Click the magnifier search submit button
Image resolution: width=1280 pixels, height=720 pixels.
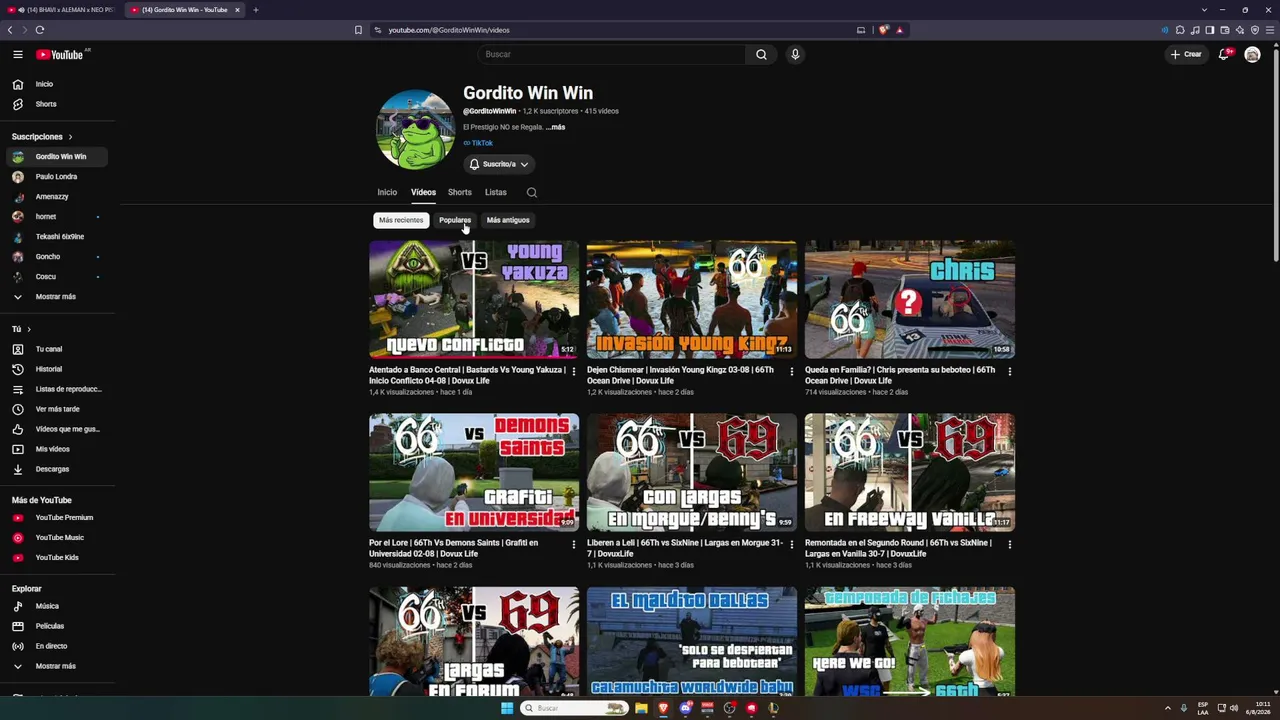pos(761,54)
